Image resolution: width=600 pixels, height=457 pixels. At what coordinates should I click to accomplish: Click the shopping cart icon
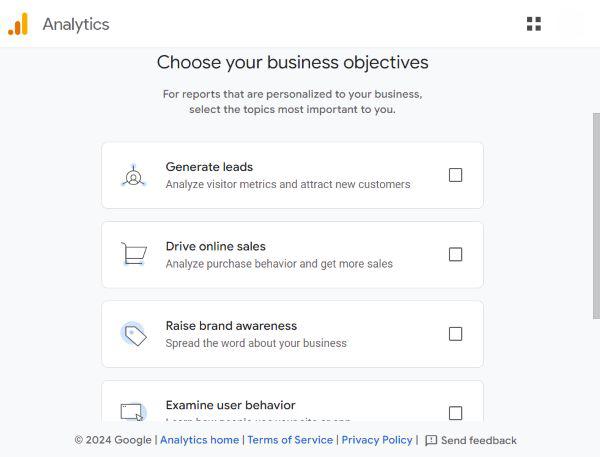[x=134, y=255]
